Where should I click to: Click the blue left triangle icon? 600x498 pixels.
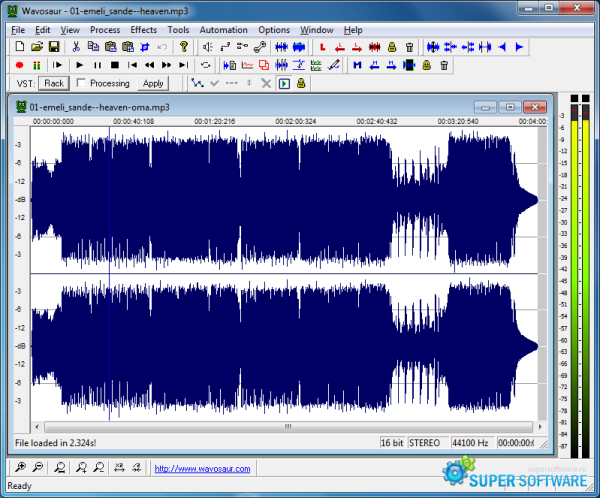[502, 47]
